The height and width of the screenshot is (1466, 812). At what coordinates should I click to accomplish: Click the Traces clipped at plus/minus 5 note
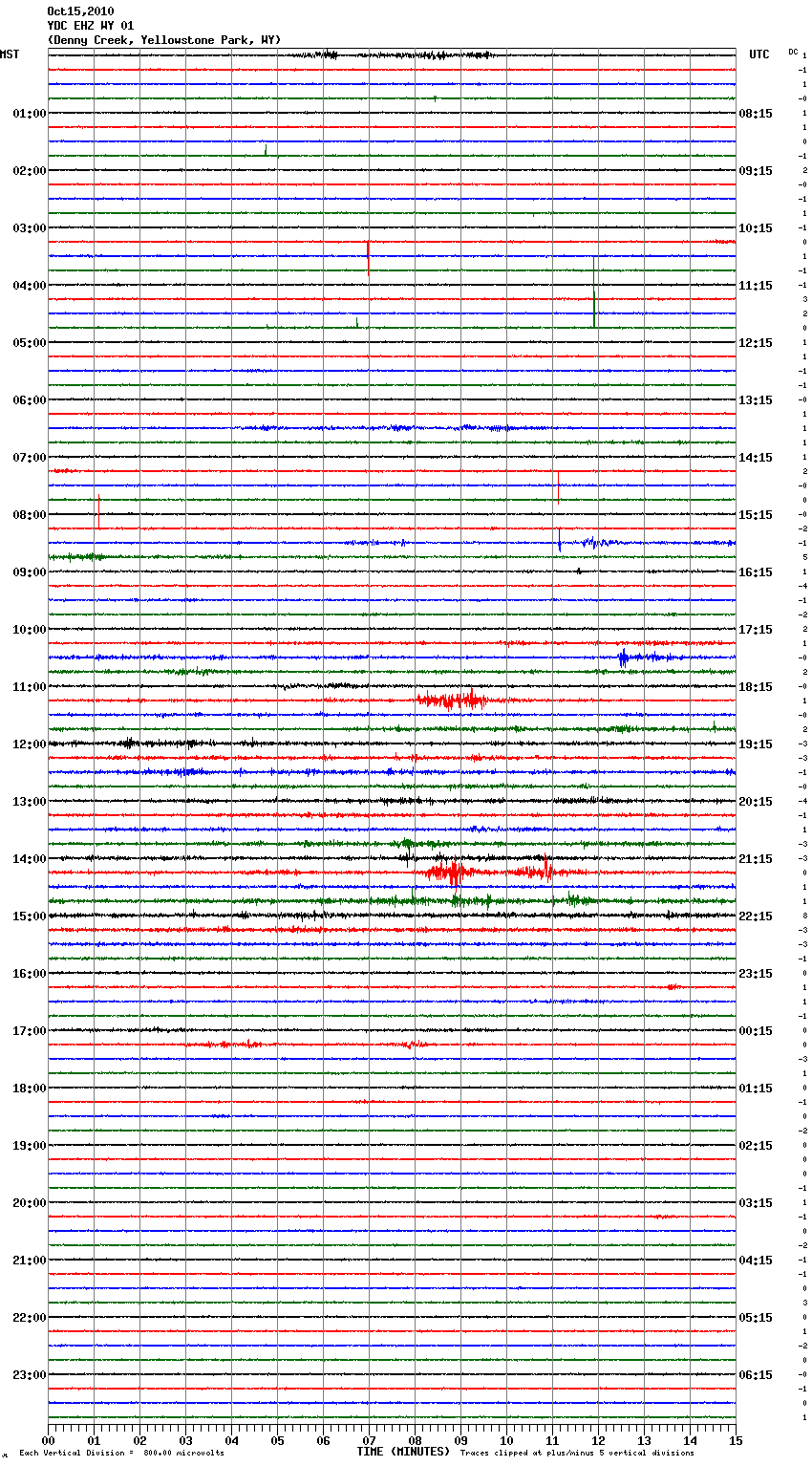577,1454
